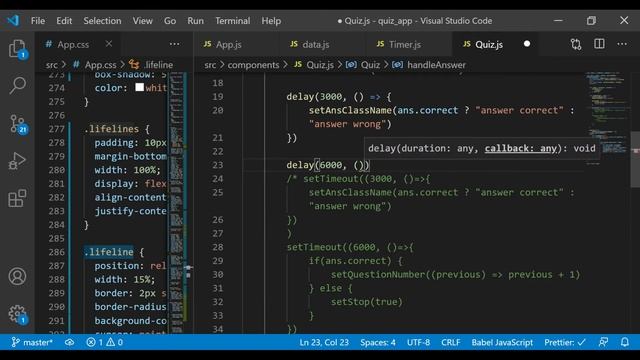Click Quiz symbol breadcrumb
The image size is (640, 360).
click(x=370, y=64)
